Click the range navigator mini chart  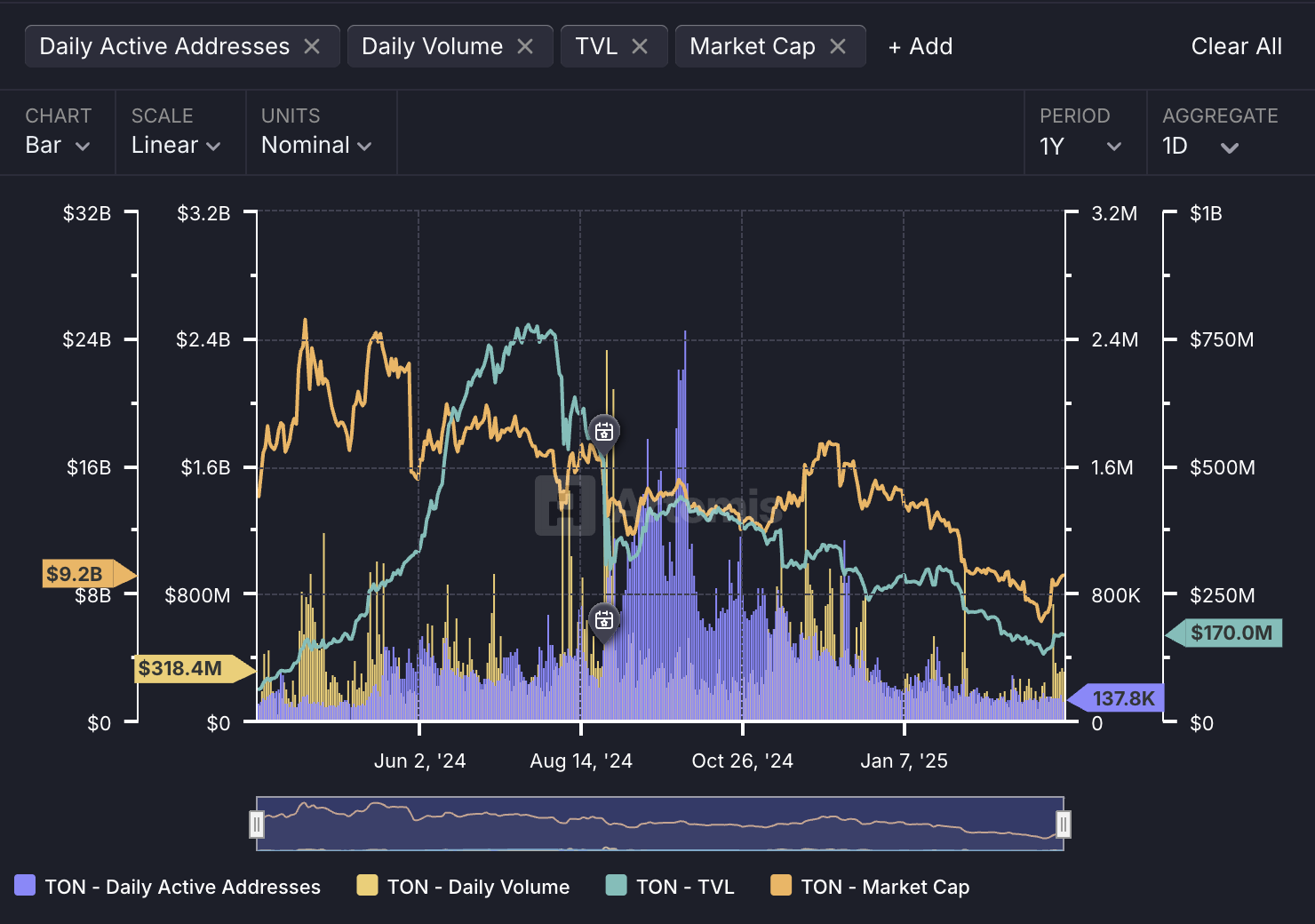[x=659, y=824]
